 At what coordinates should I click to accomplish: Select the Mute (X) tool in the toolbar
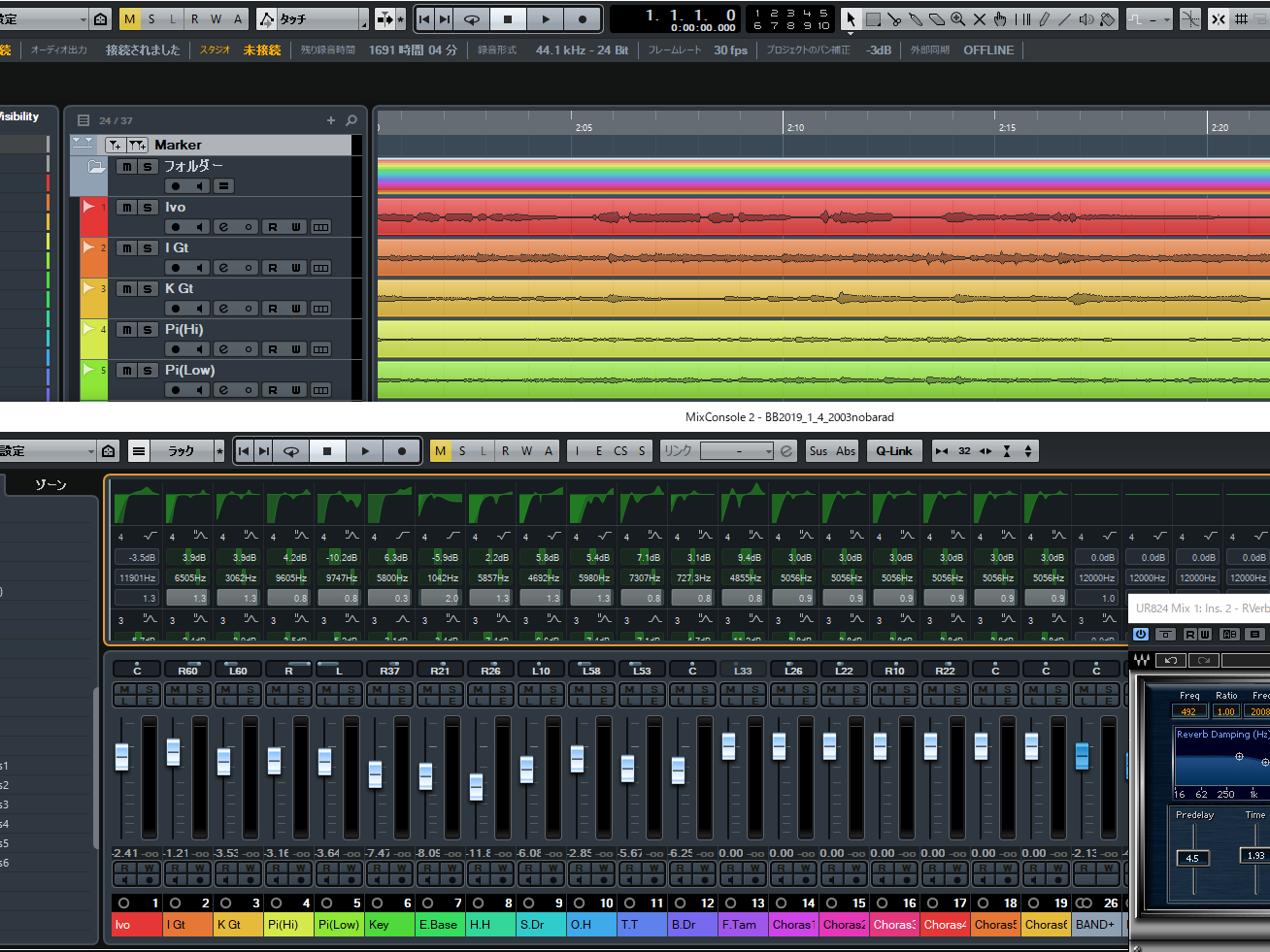click(979, 19)
